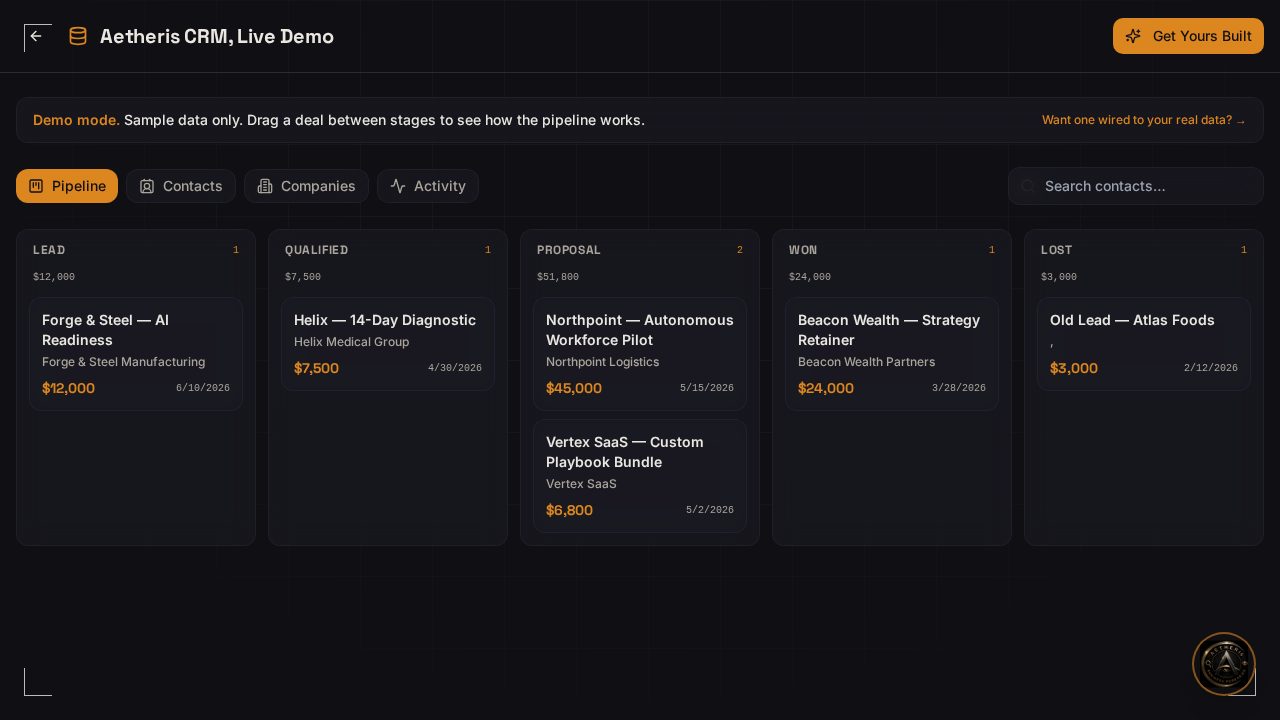This screenshot has width=1280, height=720.
Task: Click the Proposal column count '2'
Action: click(740, 250)
